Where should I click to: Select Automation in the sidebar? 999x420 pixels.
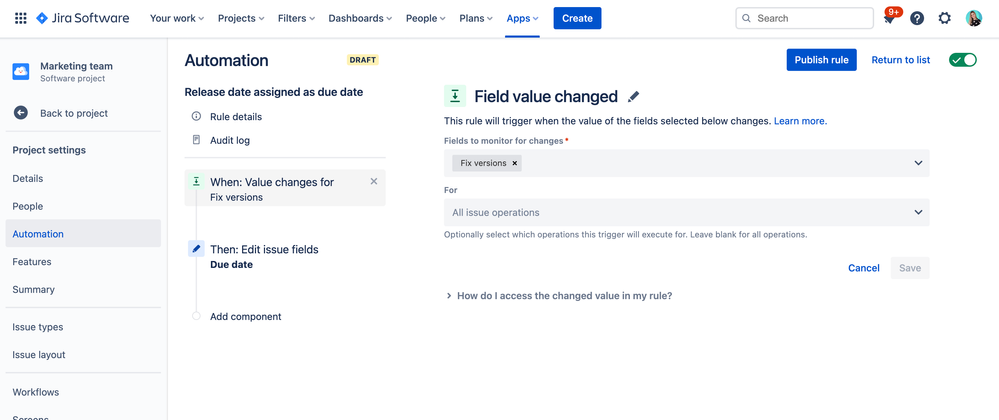tap(83, 234)
